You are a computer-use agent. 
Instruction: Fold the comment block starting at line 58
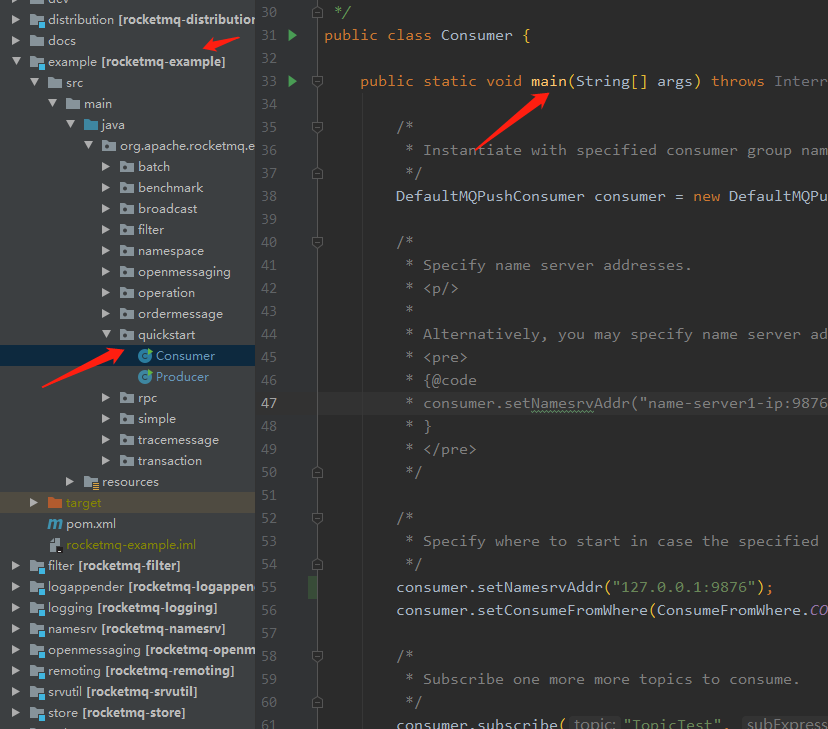point(317,656)
